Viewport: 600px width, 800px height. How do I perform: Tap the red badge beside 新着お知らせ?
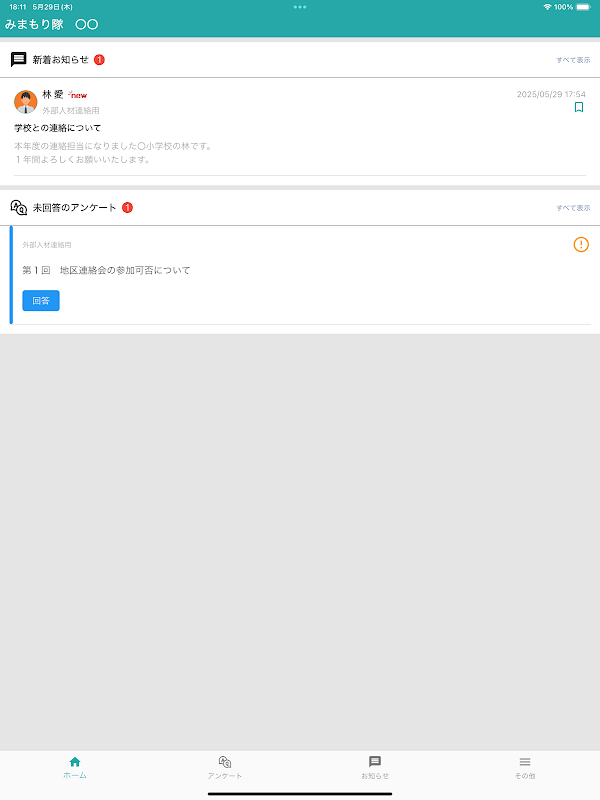point(99,60)
